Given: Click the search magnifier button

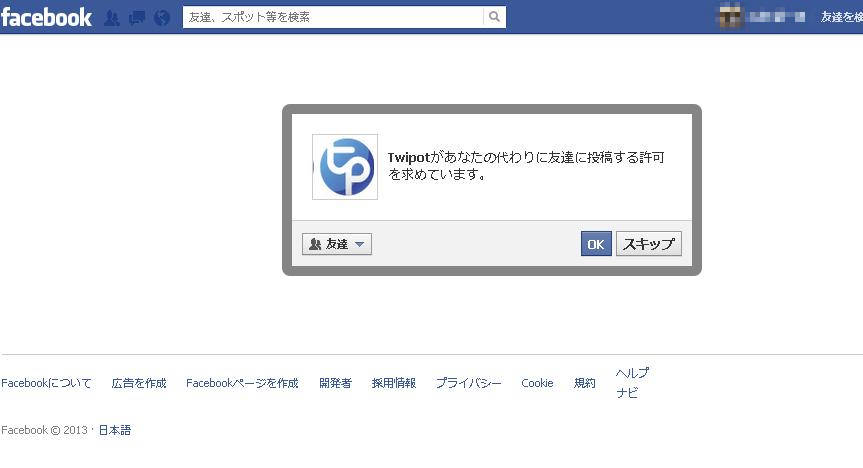Looking at the screenshot, I should click(x=494, y=17).
